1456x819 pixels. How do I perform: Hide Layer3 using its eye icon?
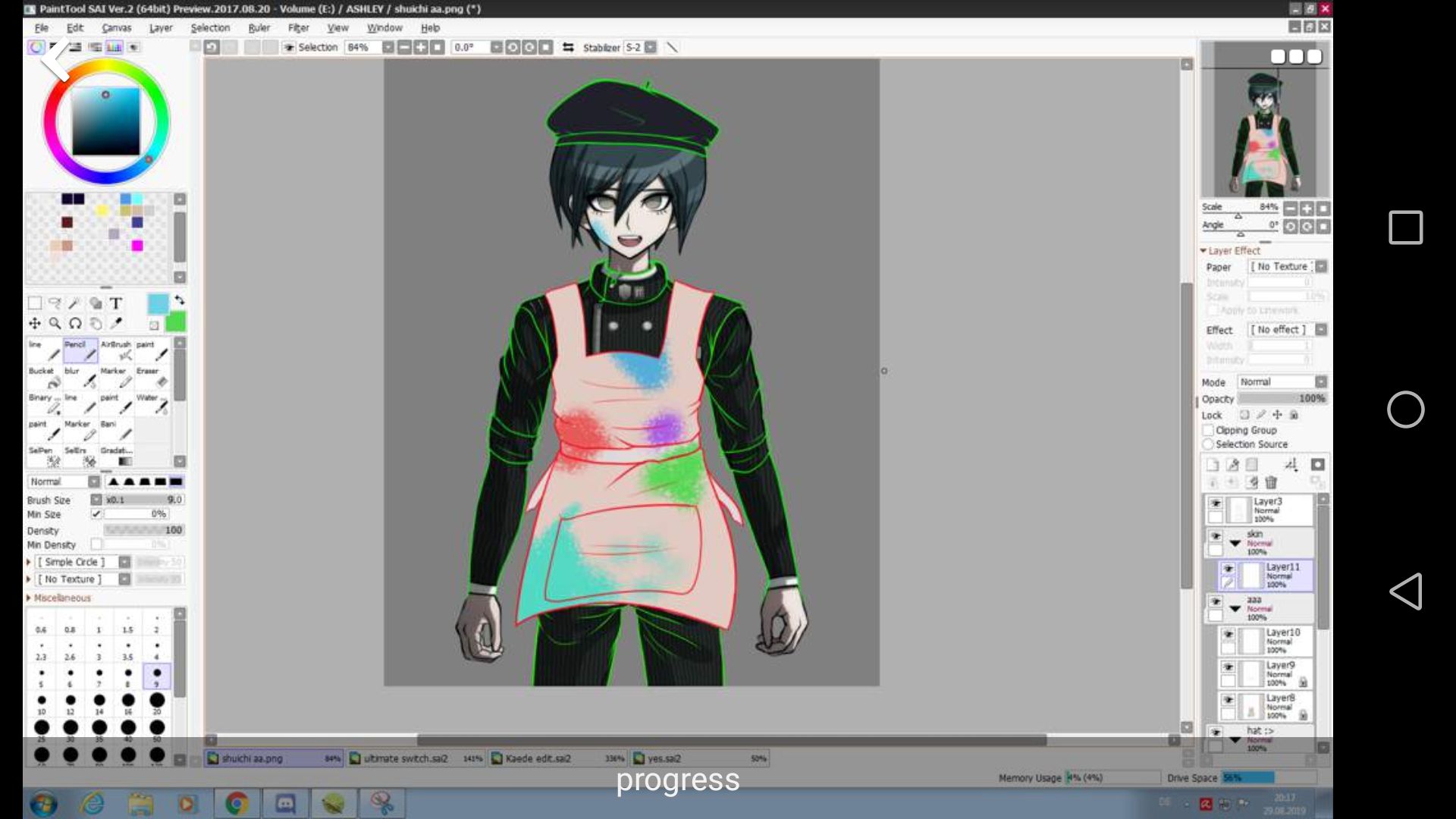(x=1215, y=504)
